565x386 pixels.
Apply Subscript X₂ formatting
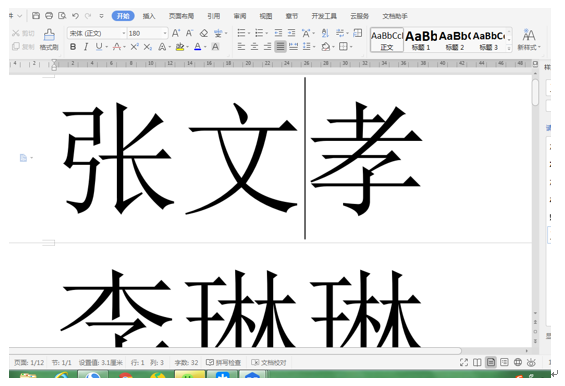point(147,46)
